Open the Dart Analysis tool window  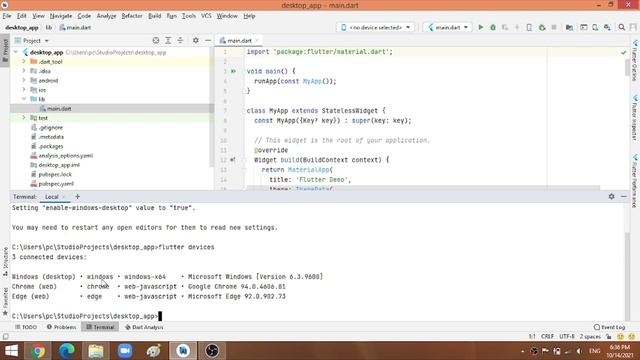[144, 327]
